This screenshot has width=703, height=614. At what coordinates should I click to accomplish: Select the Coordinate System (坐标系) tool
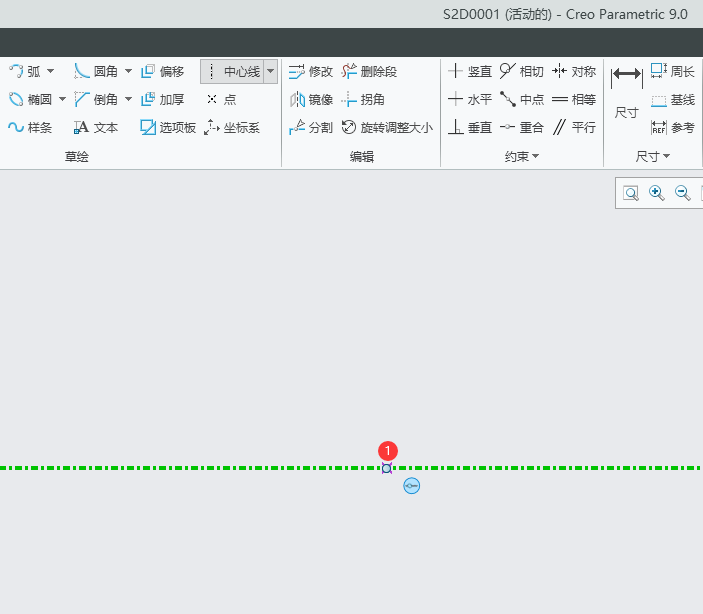tap(232, 128)
